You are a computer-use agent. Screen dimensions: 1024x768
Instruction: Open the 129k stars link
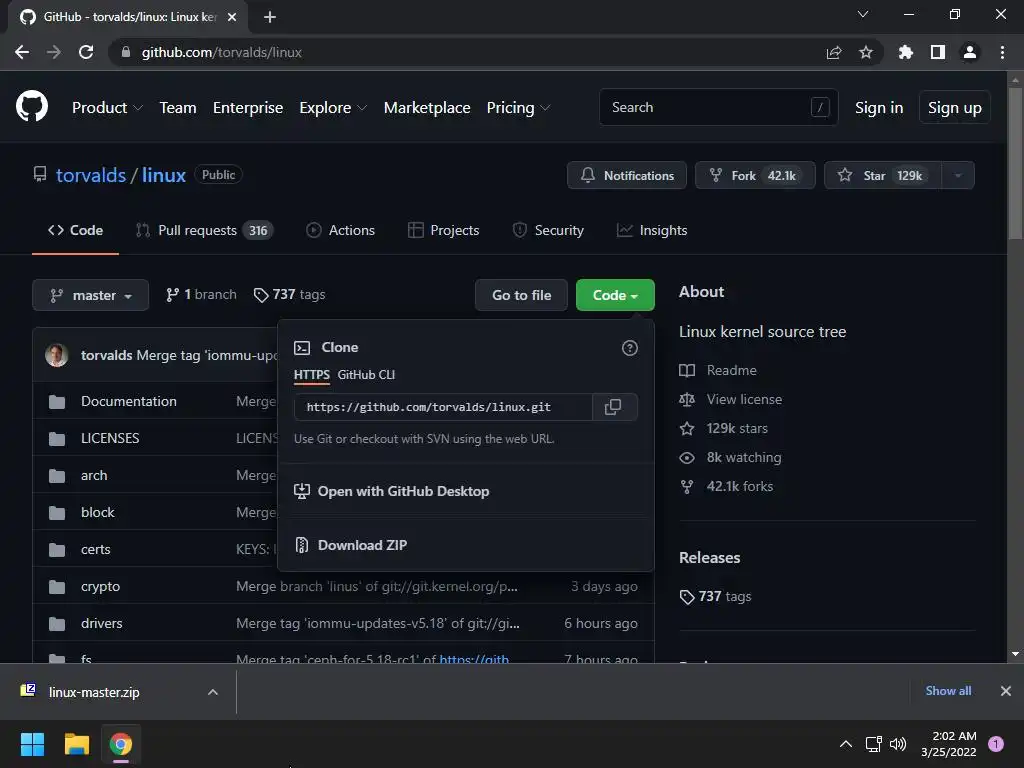(x=724, y=428)
